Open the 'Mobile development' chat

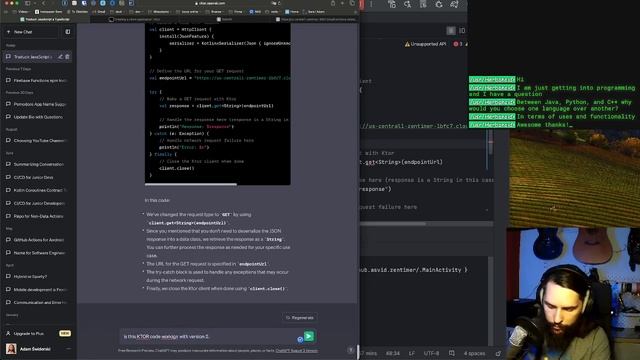click(x=38, y=289)
